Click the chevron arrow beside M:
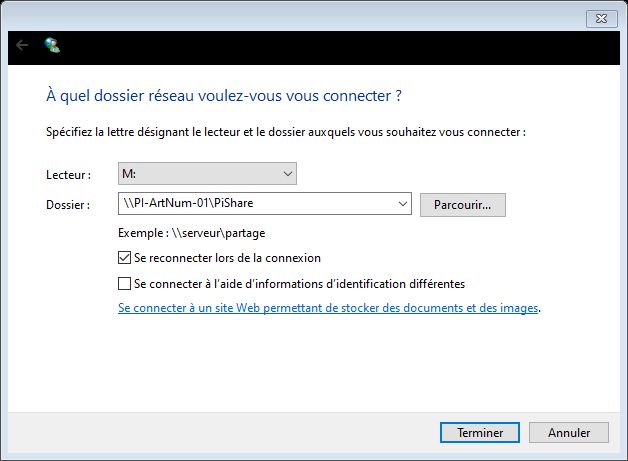 288,174
